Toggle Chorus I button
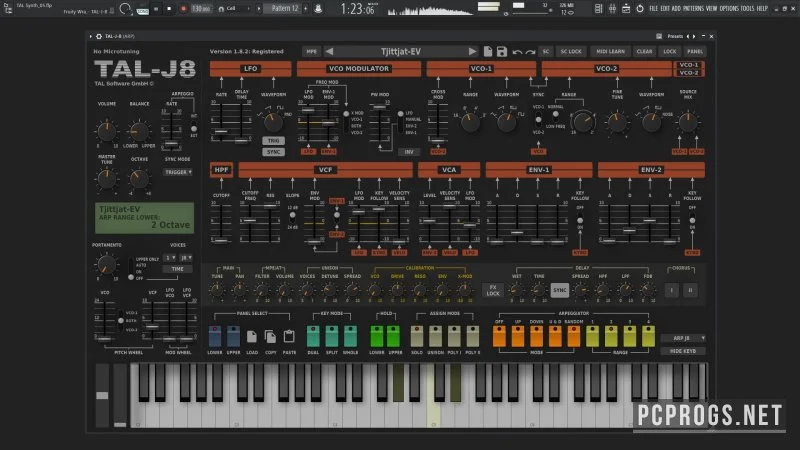800x450 pixels. tap(671, 290)
